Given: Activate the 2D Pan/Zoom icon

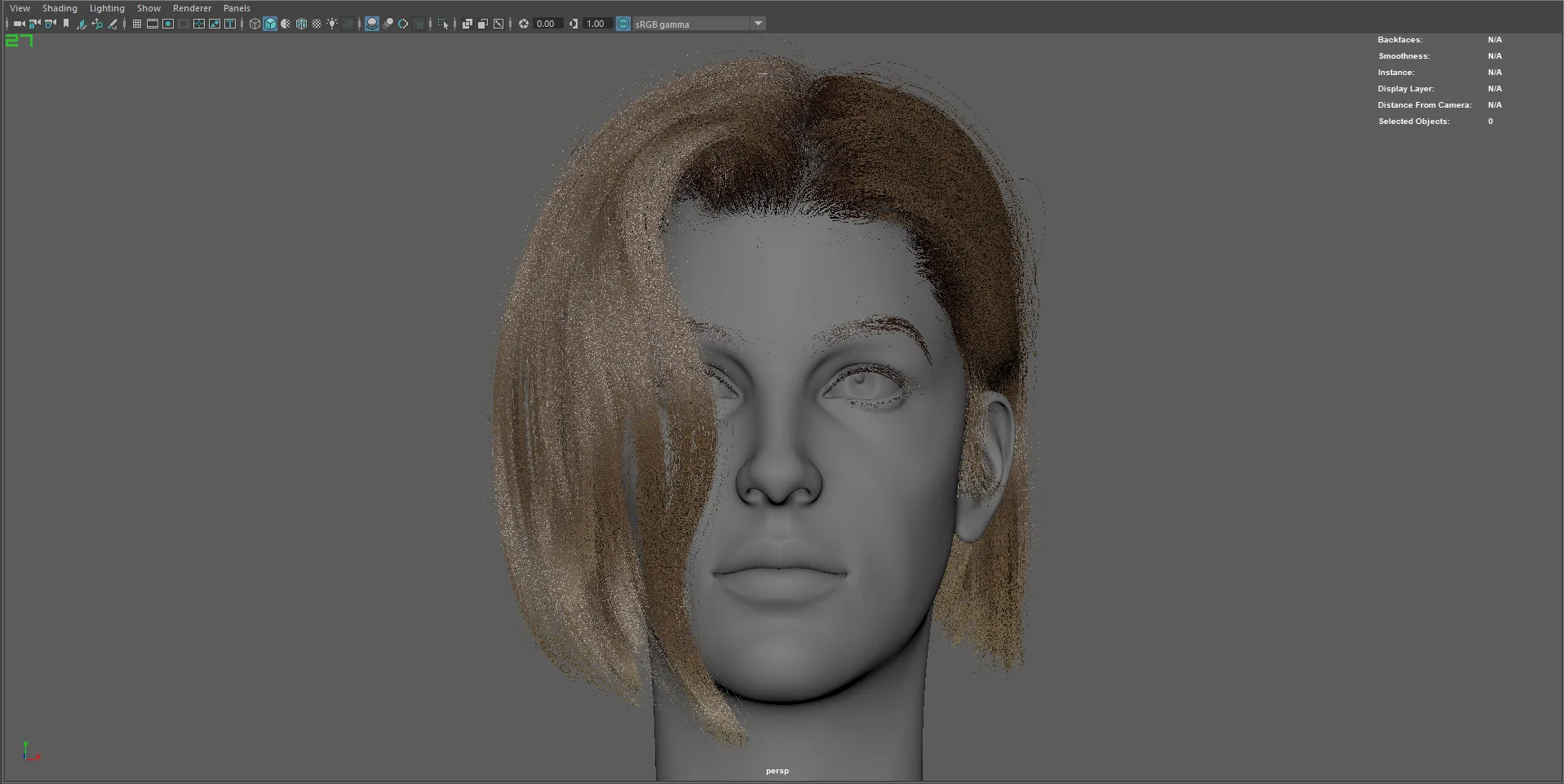Looking at the screenshot, I should [97, 24].
